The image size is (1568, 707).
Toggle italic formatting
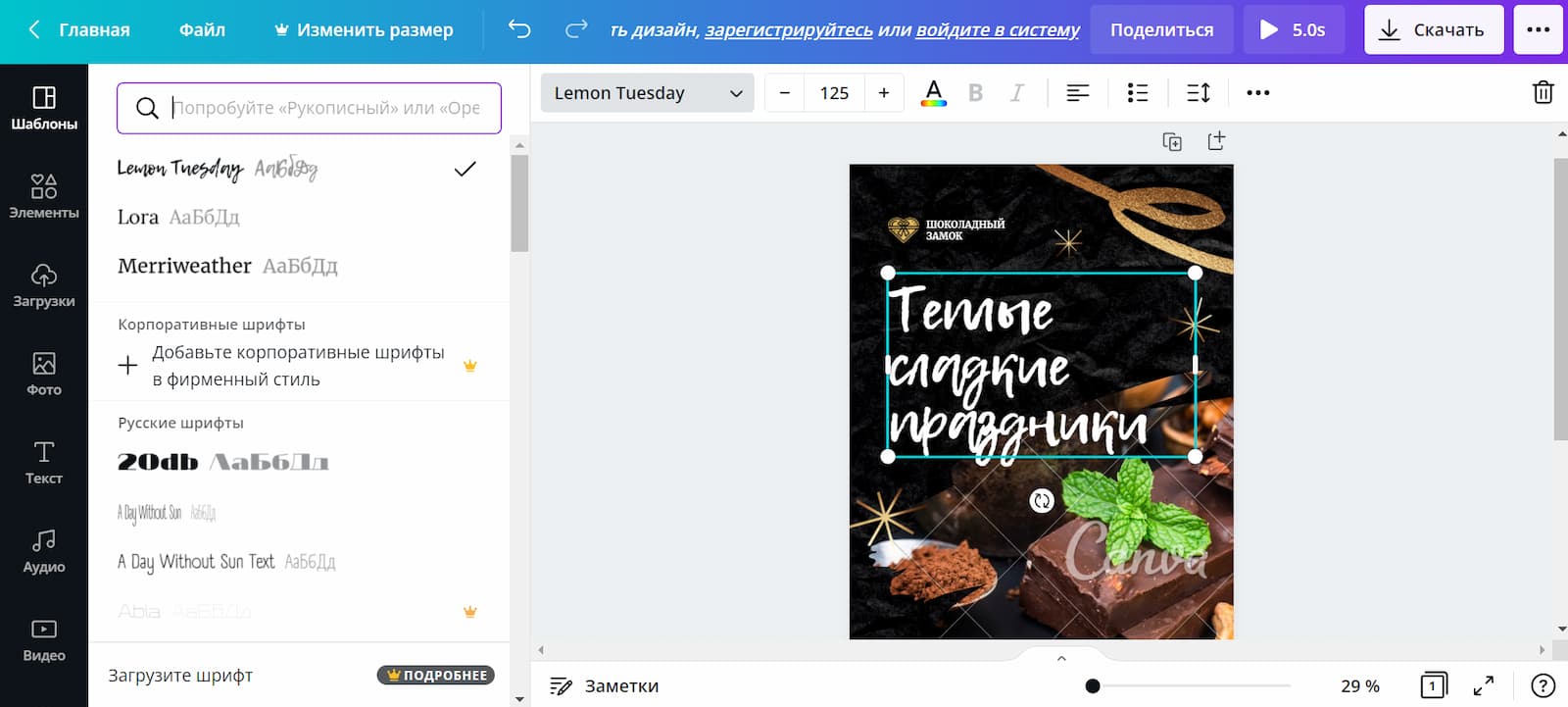pyautogui.click(x=1017, y=92)
